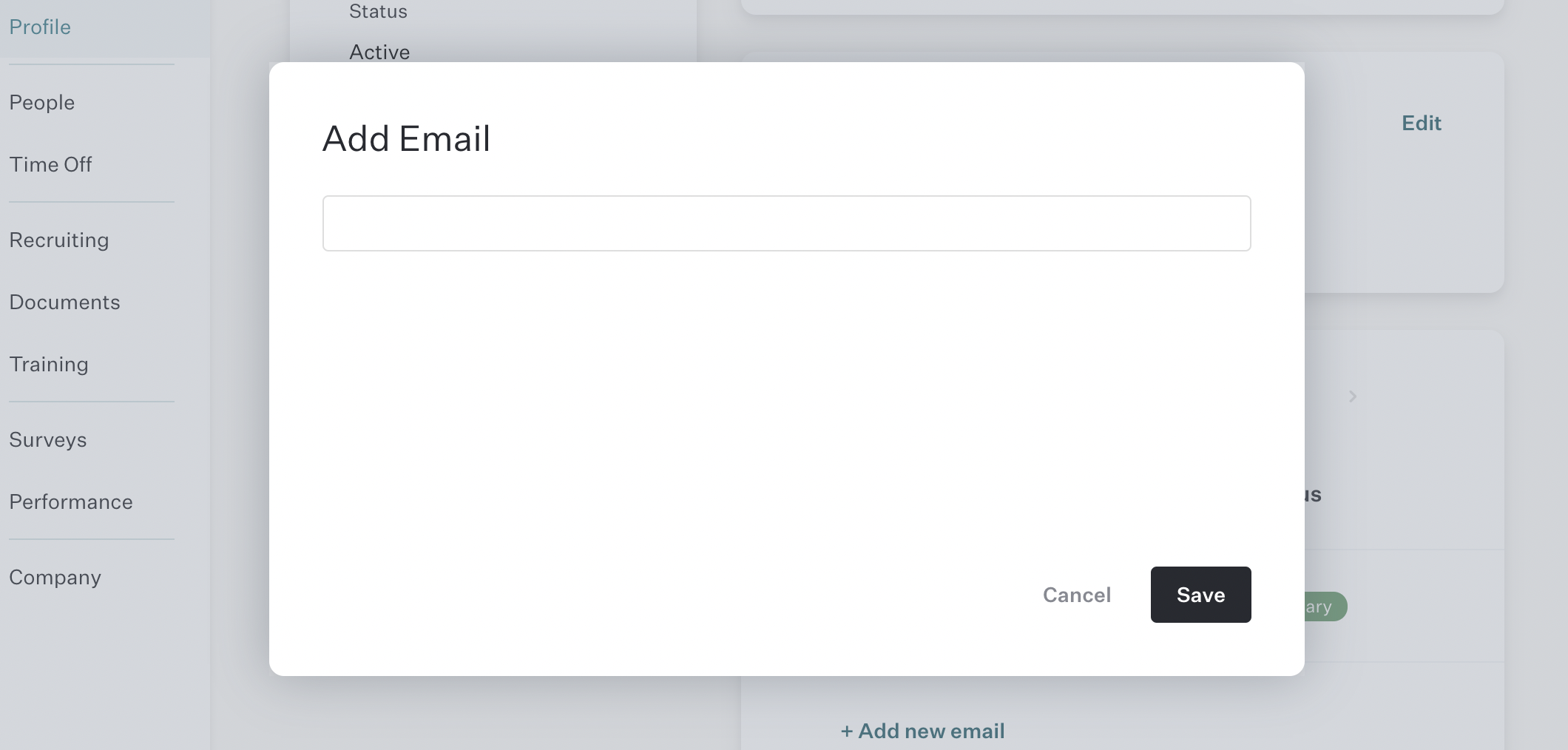Click the Add new email link

(922, 731)
